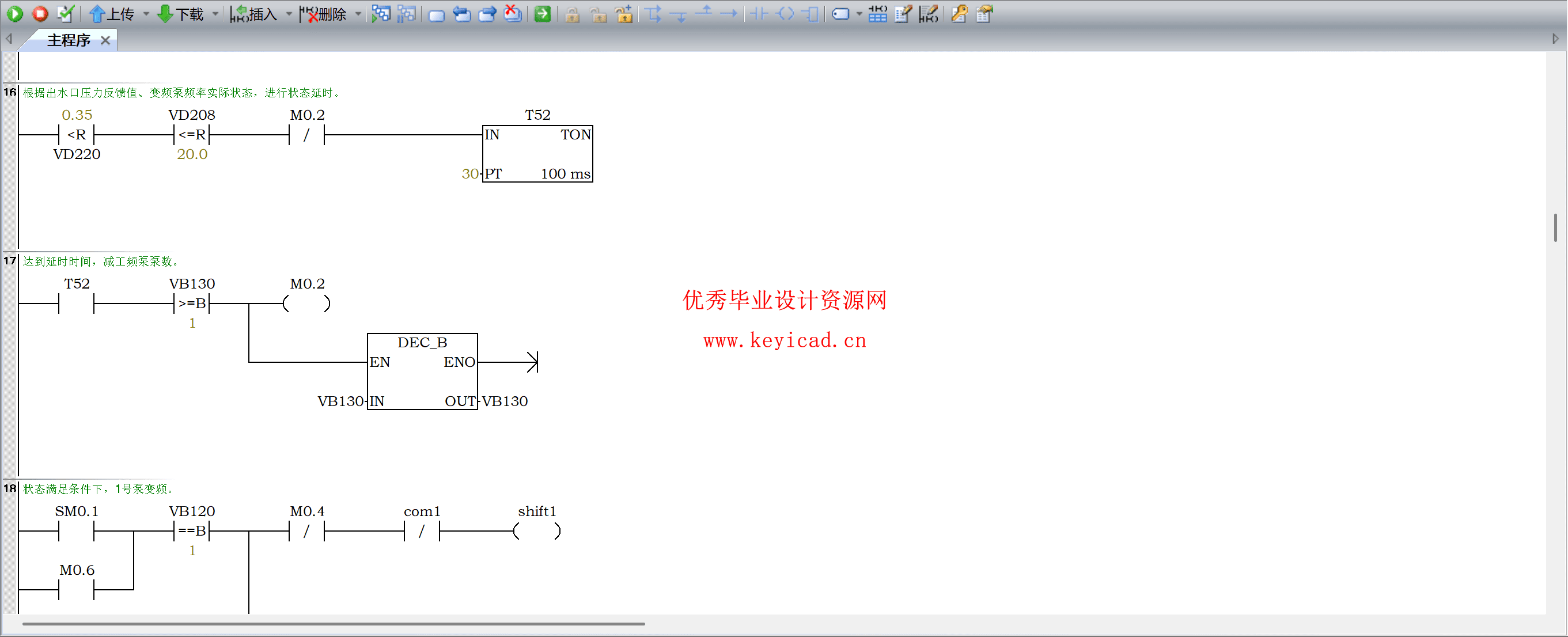
Task: Select the T52 TON timer box
Action: click(x=537, y=153)
